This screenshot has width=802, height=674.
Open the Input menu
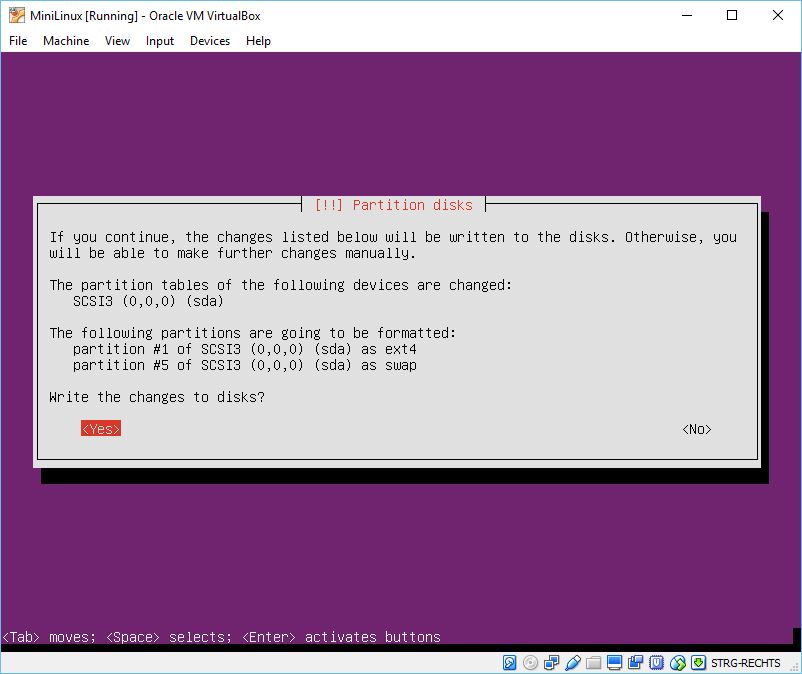(160, 41)
